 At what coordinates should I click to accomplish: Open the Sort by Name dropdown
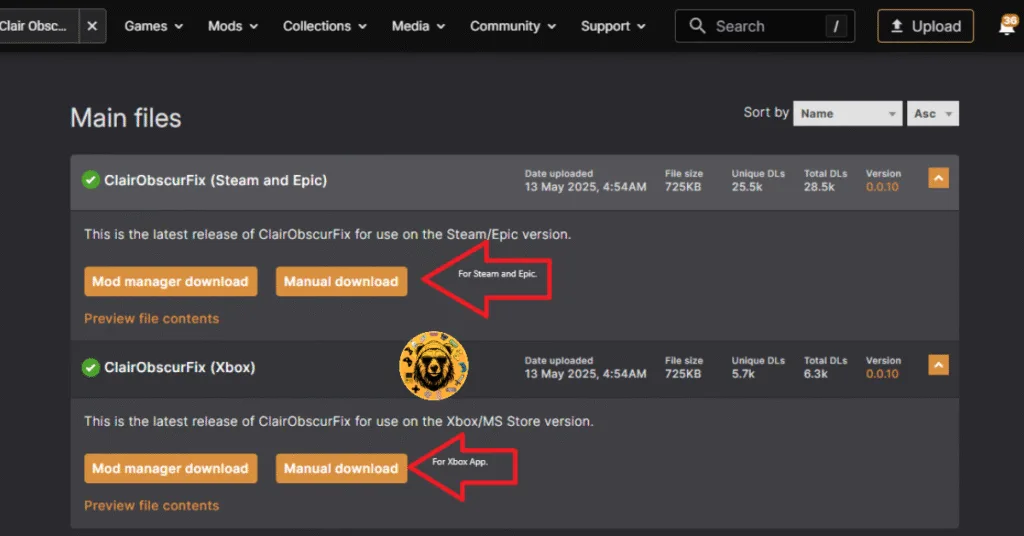848,114
